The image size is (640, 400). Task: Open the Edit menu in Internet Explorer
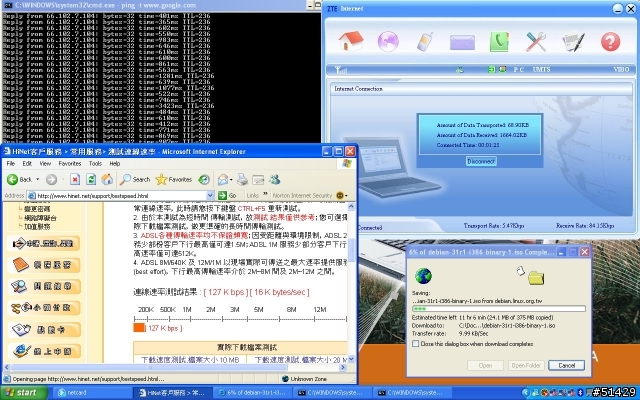27,164
